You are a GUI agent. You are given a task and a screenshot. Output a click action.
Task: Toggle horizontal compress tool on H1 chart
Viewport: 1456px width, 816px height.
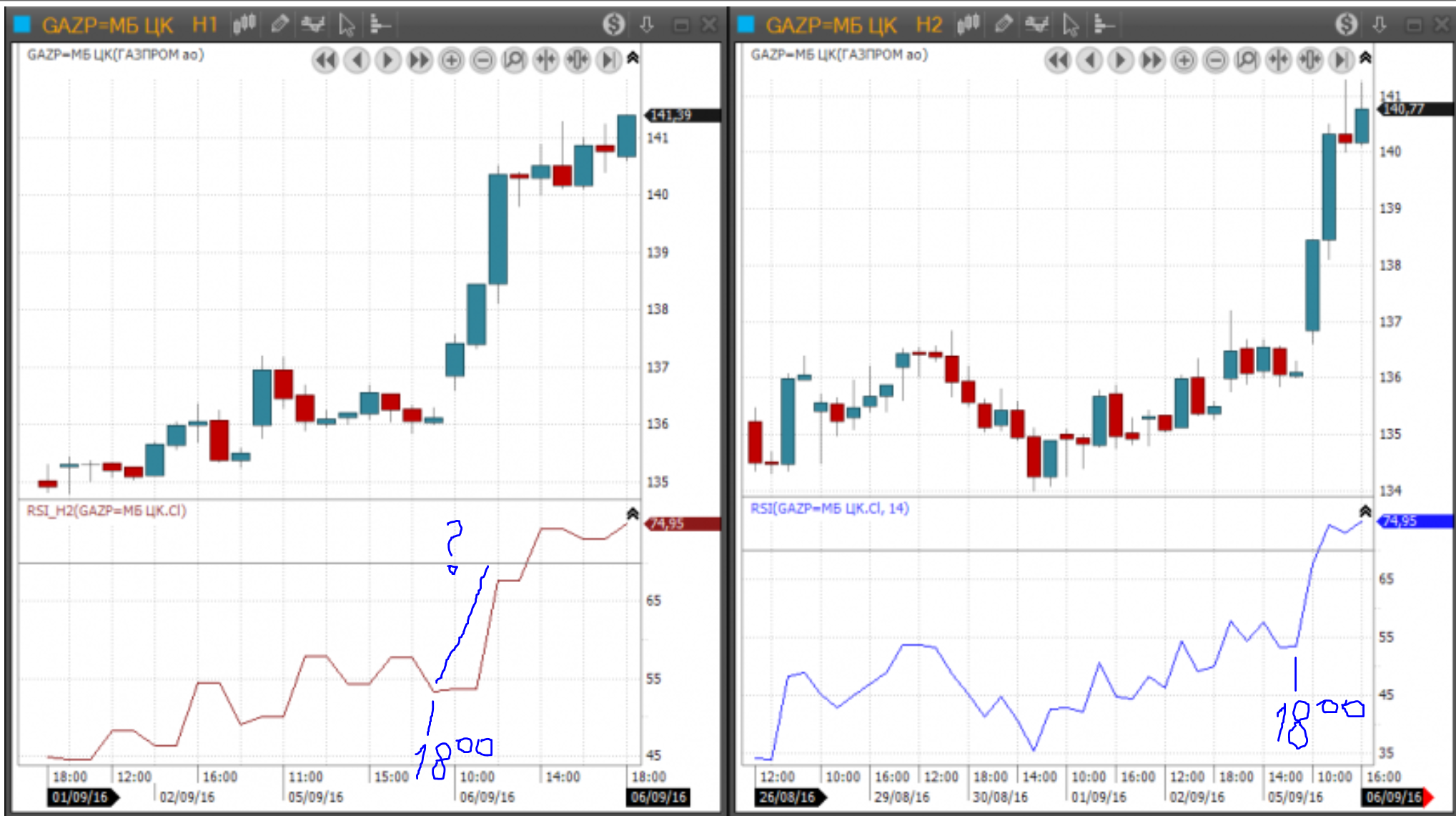(545, 61)
